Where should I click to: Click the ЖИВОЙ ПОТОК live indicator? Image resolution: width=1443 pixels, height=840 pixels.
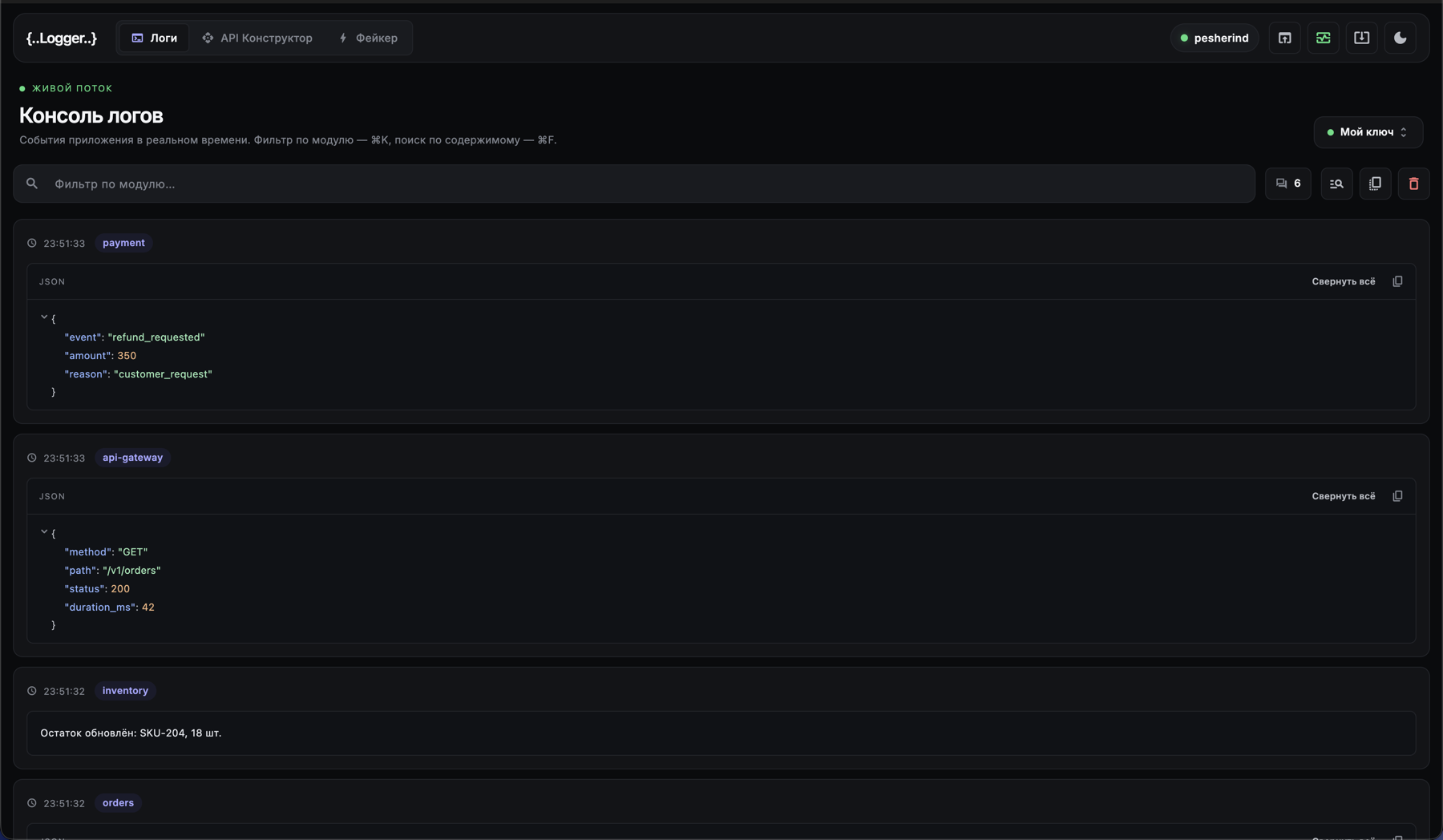66,88
